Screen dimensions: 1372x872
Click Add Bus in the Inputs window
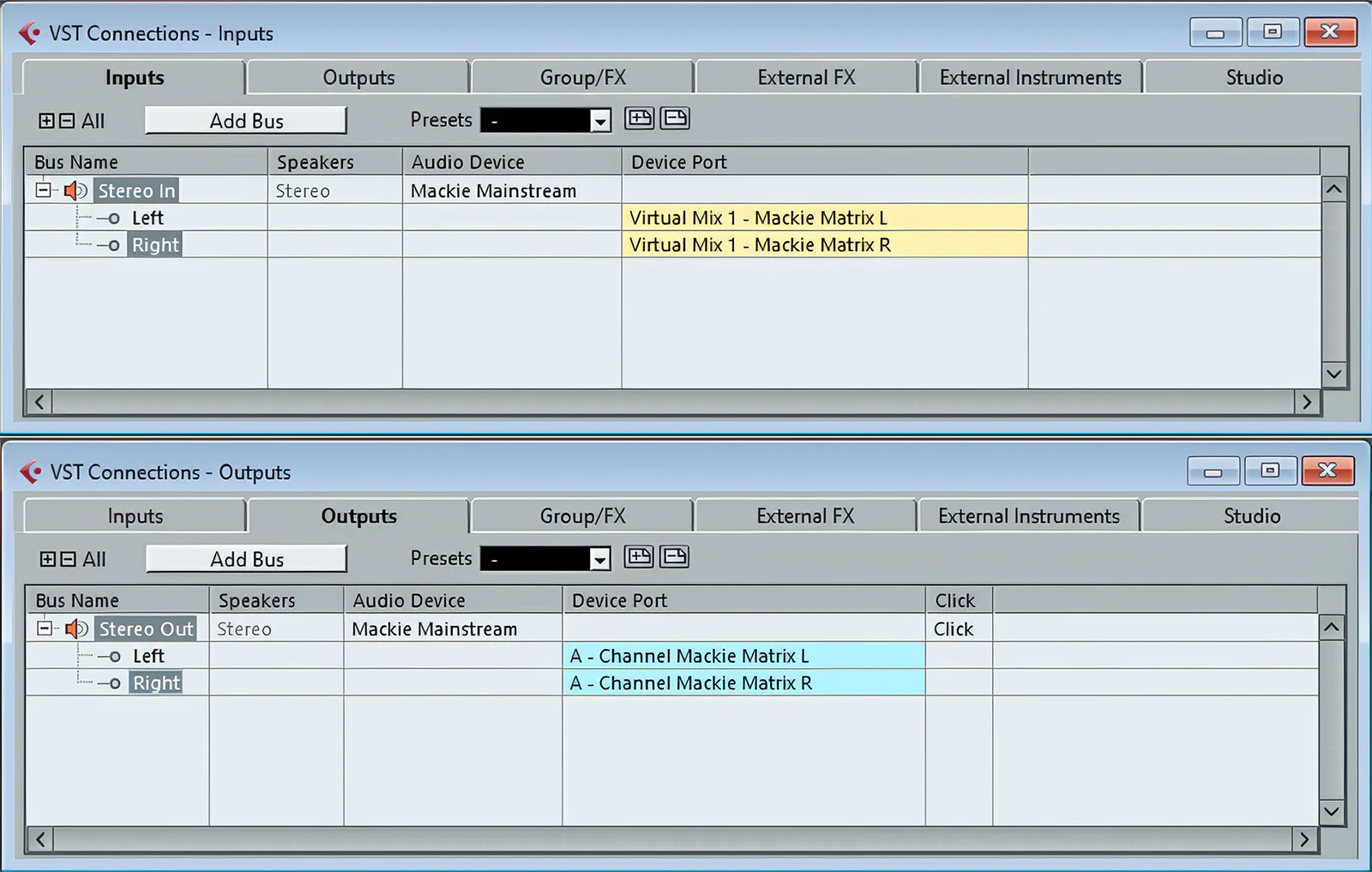click(x=246, y=121)
